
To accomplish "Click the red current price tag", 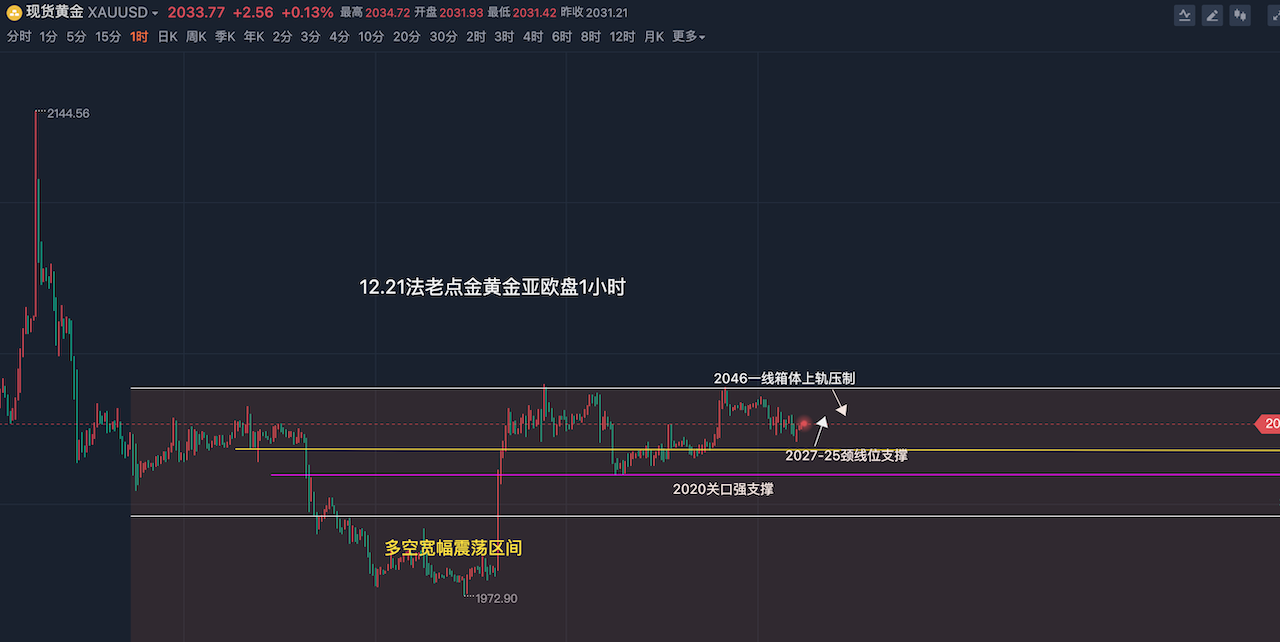I will click(x=1268, y=425).
